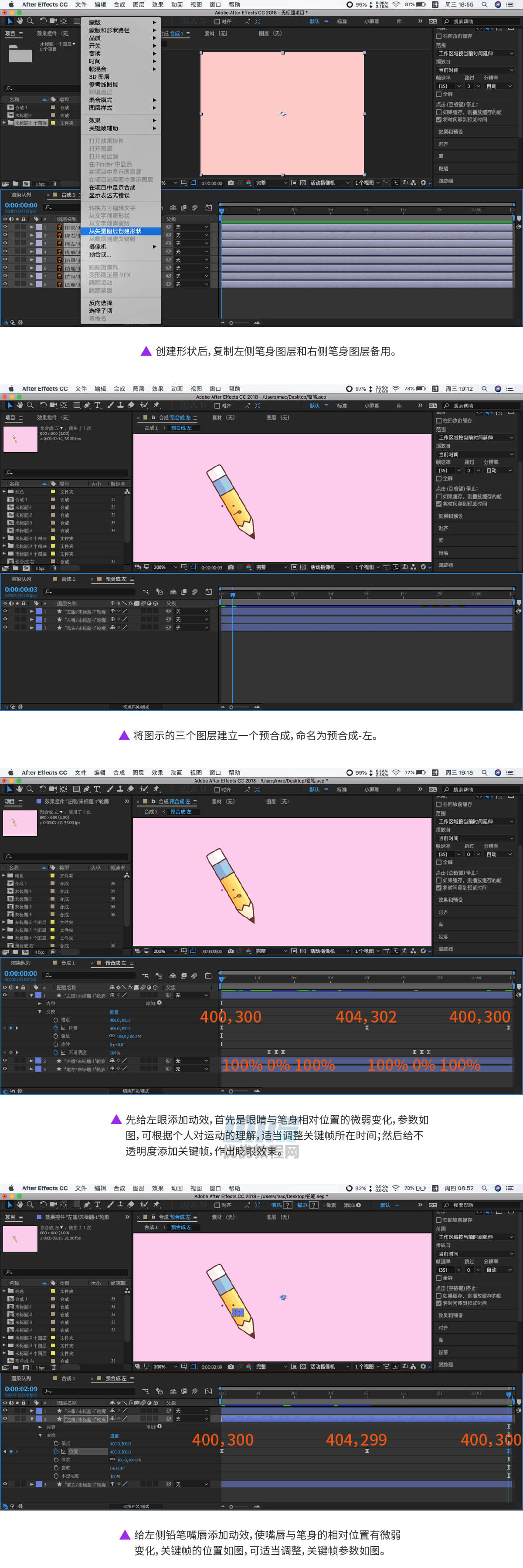This screenshot has height=1568, width=523.
Task: Toggle transparency grid in the 0:00:00:03 viewer
Action: pos(302,567)
